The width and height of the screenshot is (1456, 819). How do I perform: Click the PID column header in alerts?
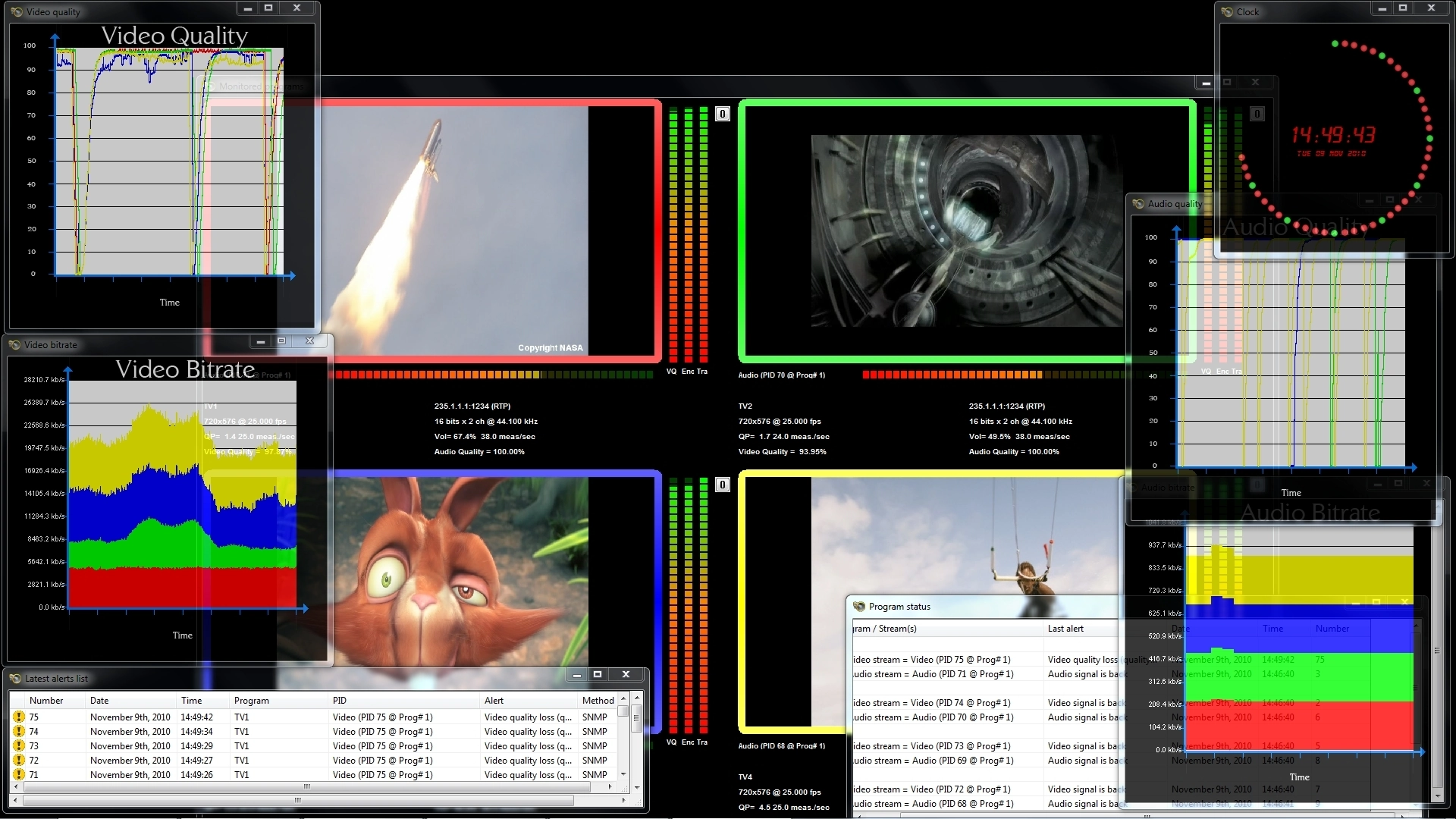click(x=404, y=701)
